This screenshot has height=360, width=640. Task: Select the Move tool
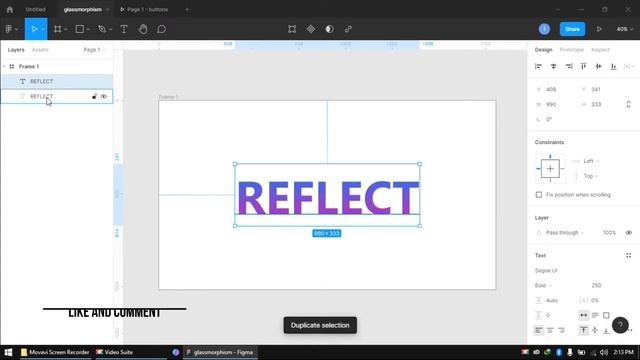point(34,29)
